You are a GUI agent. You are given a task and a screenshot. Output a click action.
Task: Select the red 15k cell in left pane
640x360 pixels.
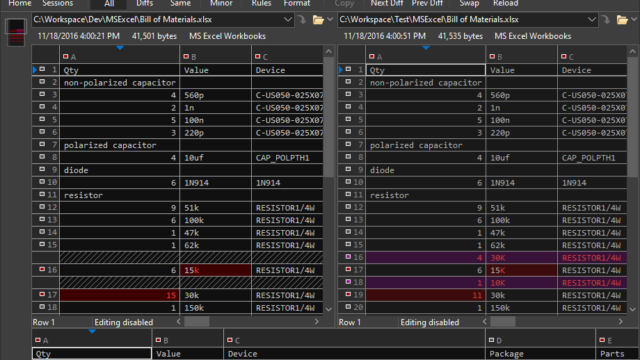216,270
